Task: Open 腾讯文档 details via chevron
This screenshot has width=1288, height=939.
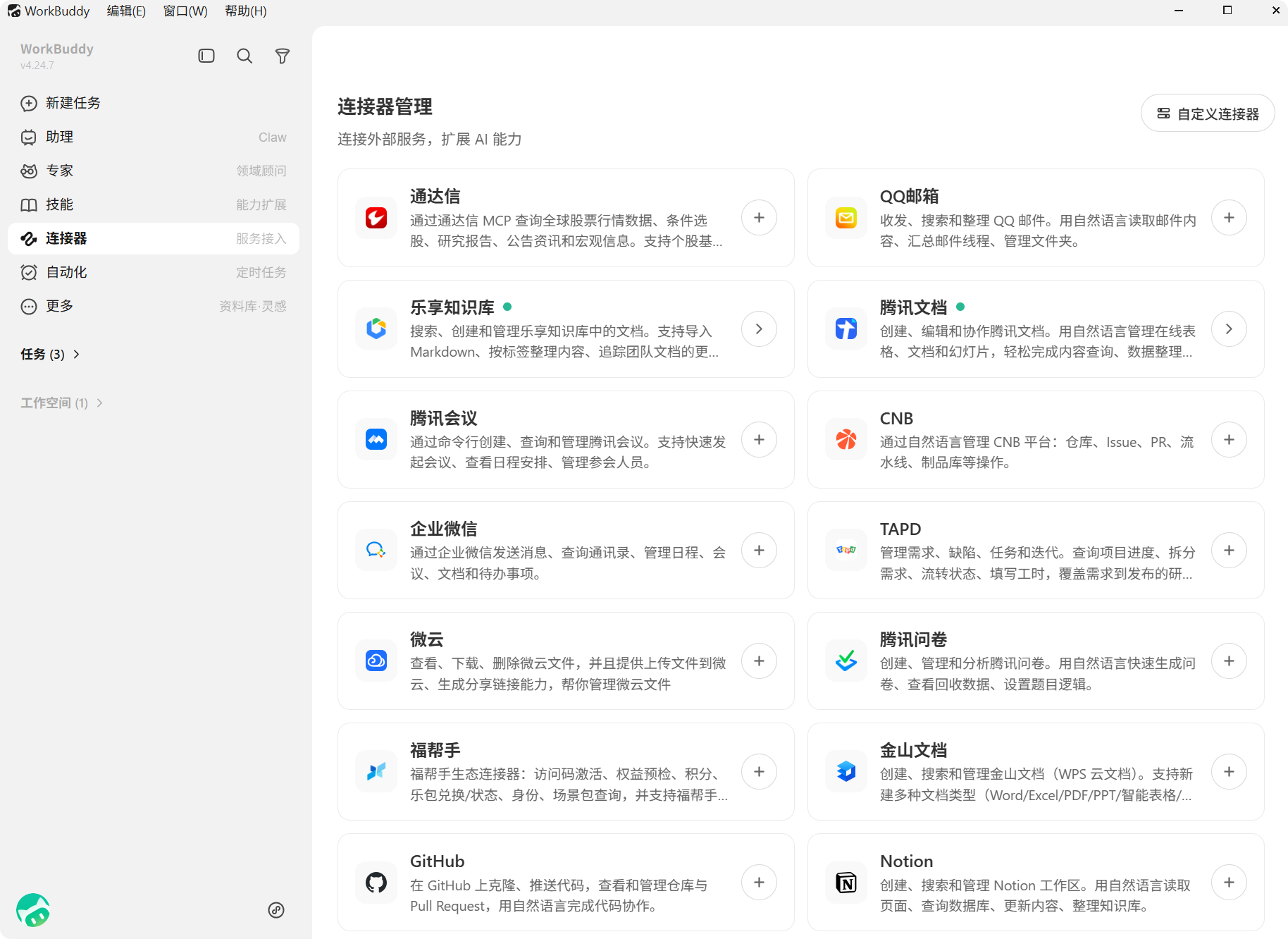Action: click(x=1229, y=329)
